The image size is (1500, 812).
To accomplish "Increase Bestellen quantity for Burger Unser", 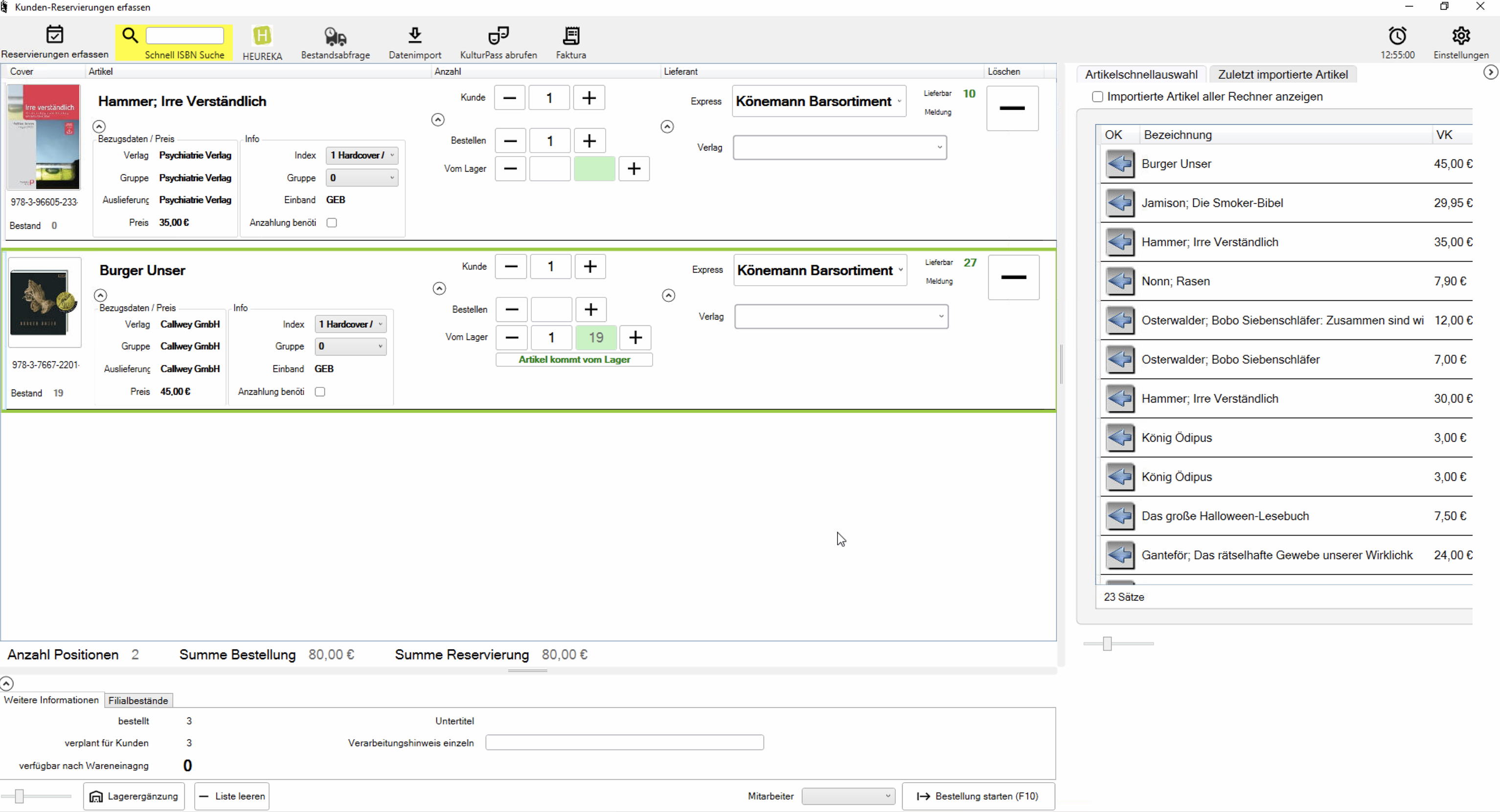I will click(591, 310).
